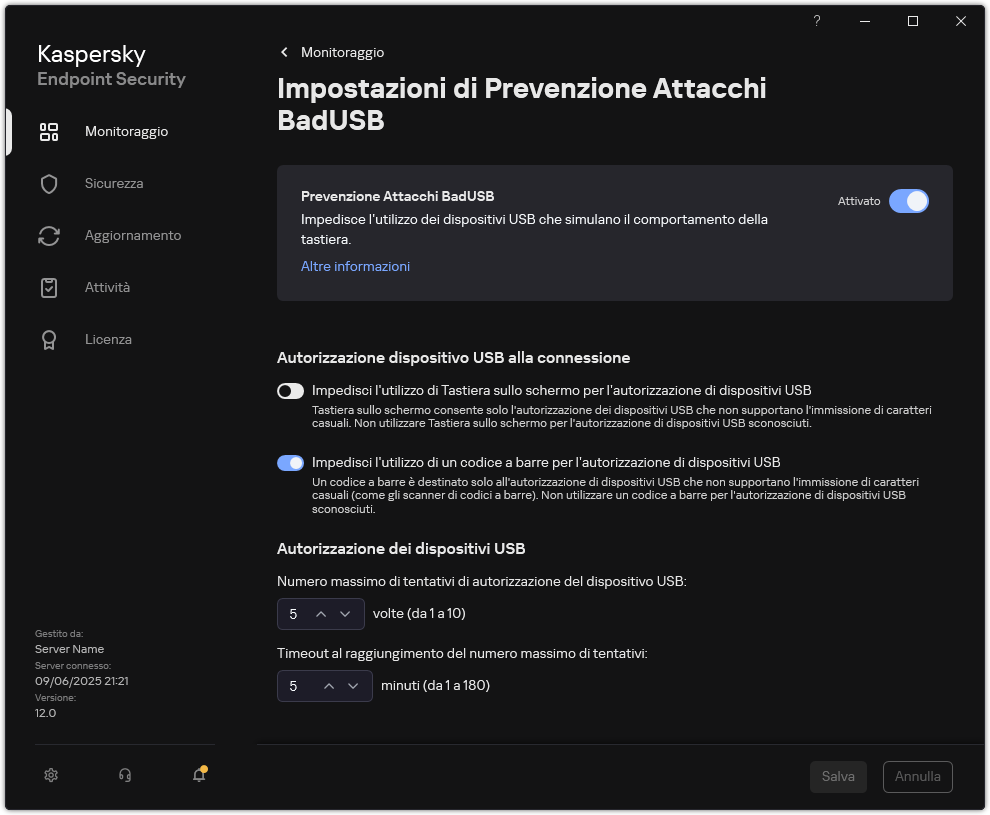Switch to the Sicurezza section
This screenshot has height=815, width=990.
pos(113,183)
